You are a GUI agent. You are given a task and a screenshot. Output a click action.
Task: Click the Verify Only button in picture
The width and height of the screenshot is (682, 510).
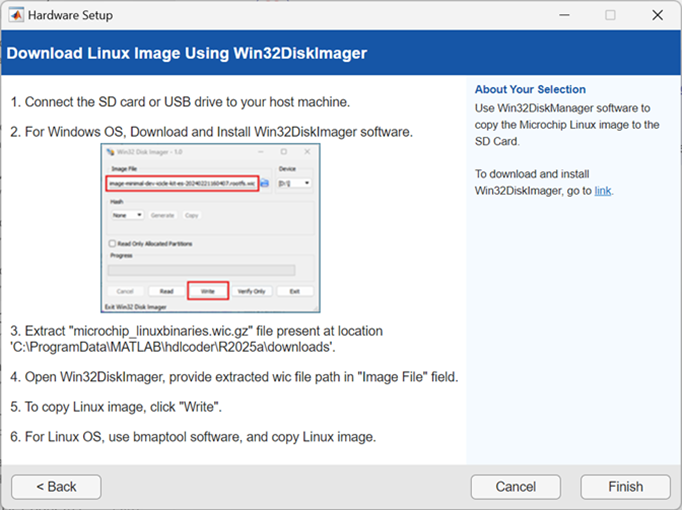tap(252, 291)
